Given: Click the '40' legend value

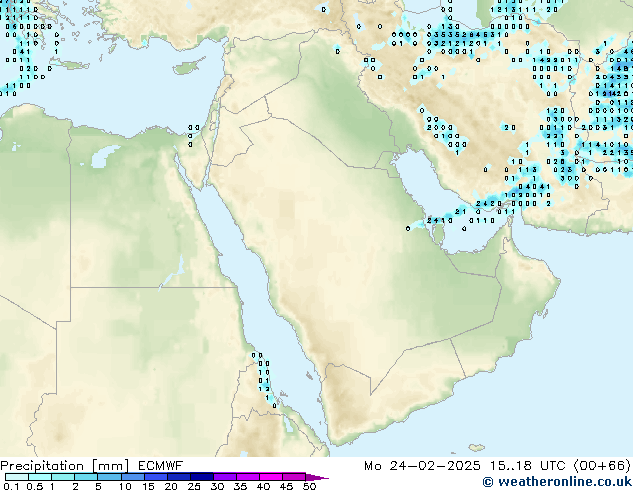Looking at the screenshot, I should coord(263,486).
